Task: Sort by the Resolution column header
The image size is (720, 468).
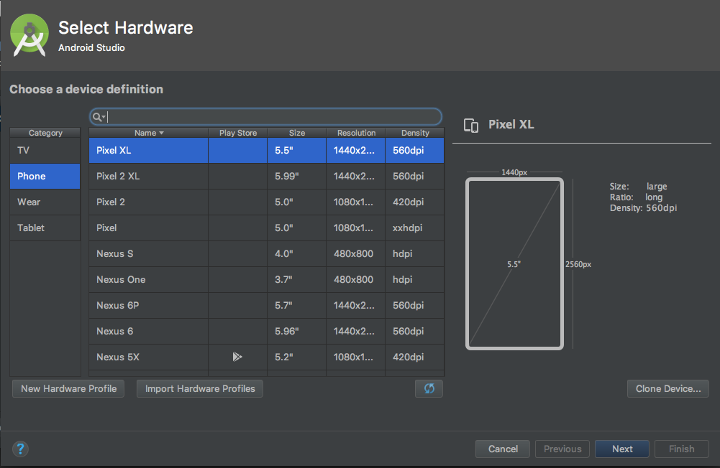Action: (x=356, y=133)
